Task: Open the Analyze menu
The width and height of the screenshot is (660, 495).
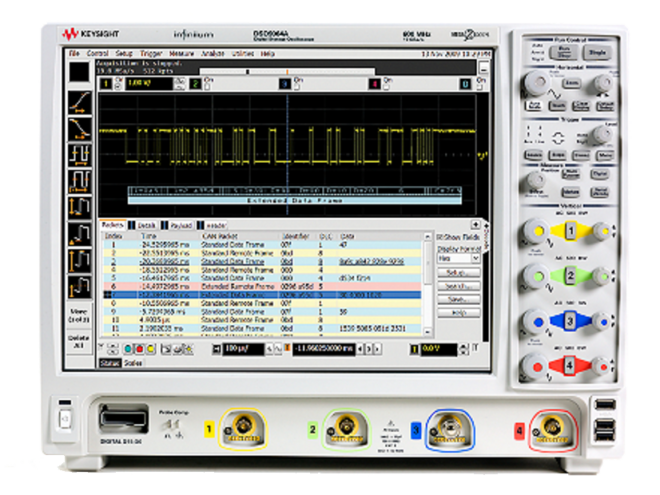Action: pyautogui.click(x=213, y=53)
